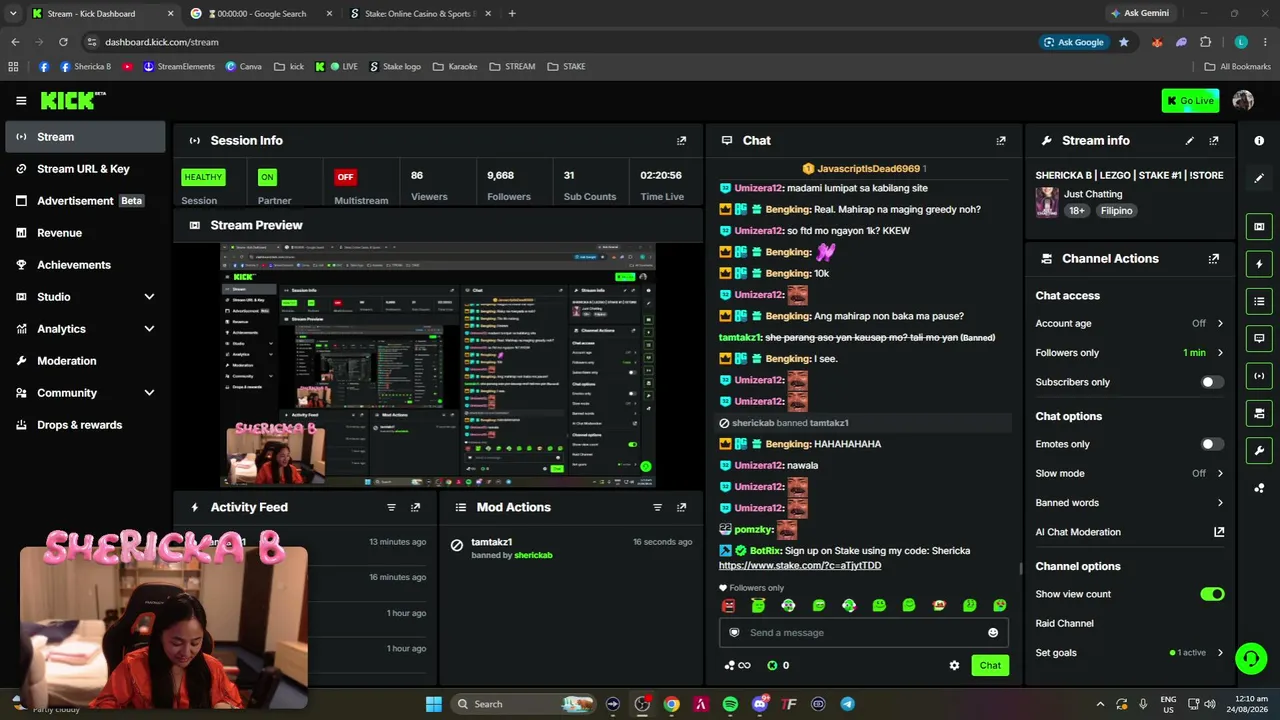Open the hamburger menu beside the Kick logo
Image resolution: width=1280 pixels, height=720 pixels.
click(x=21, y=100)
